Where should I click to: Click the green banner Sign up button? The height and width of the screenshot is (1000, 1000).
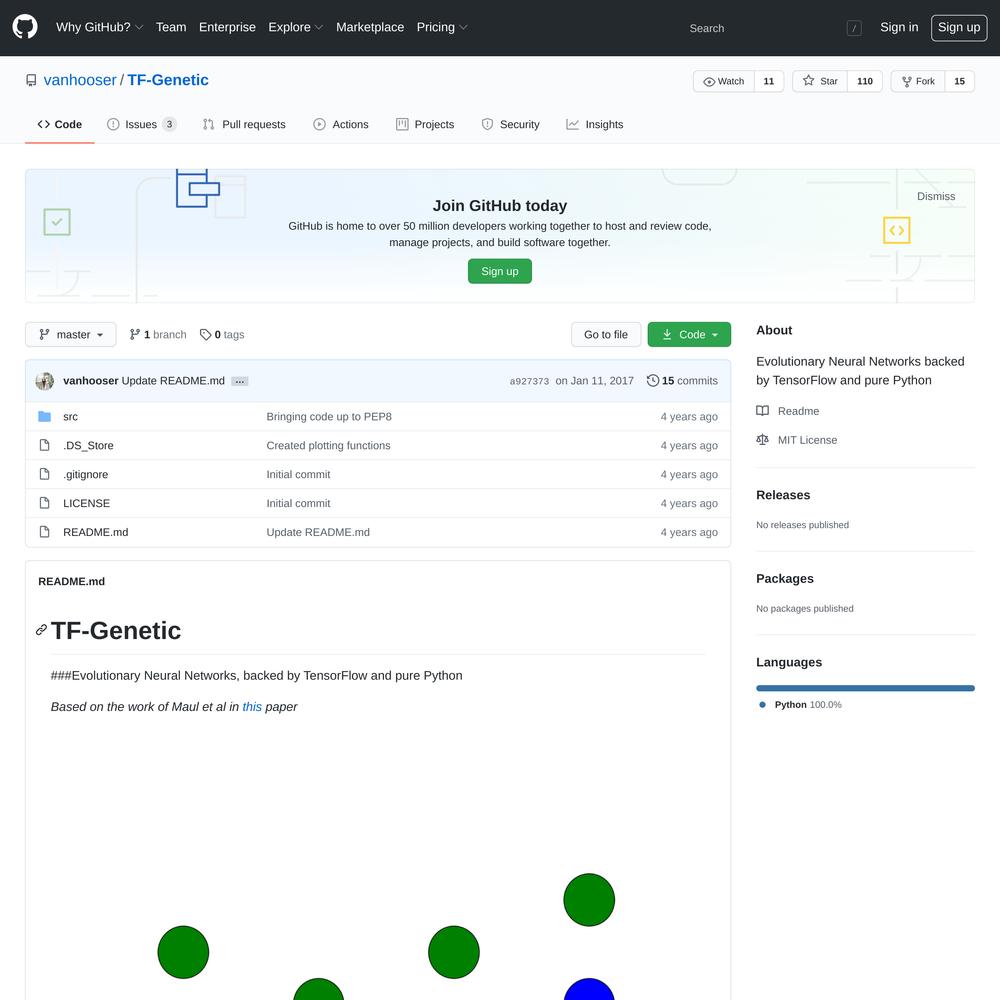click(499, 271)
